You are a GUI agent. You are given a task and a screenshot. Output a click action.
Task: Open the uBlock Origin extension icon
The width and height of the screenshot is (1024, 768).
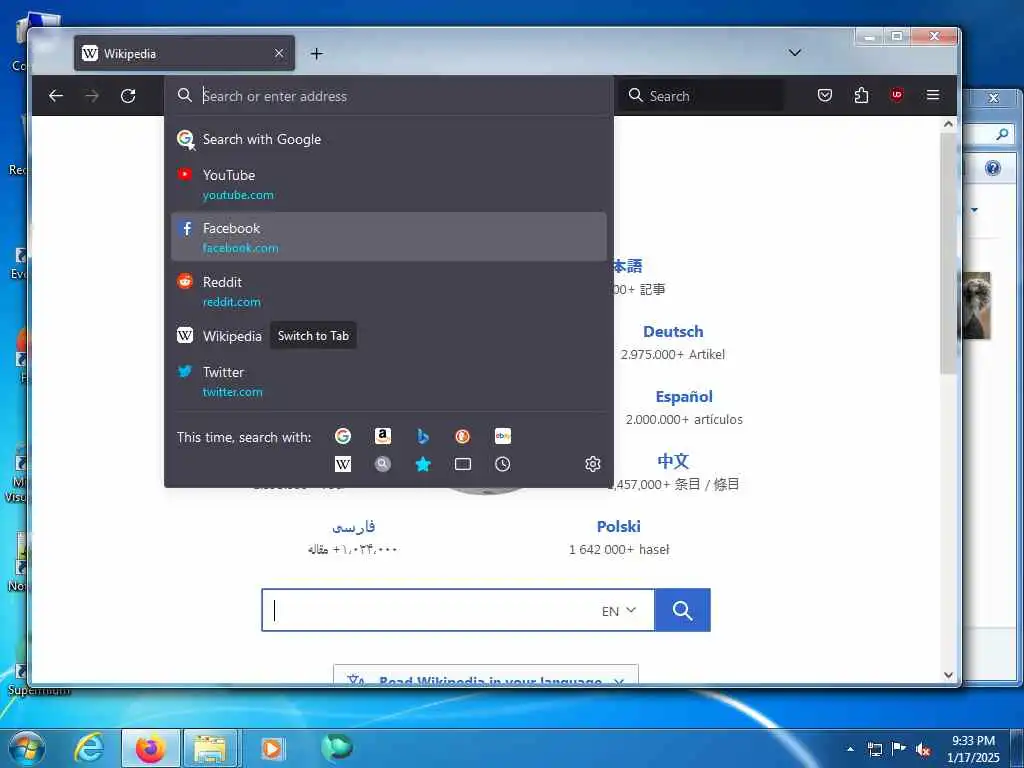tap(897, 95)
